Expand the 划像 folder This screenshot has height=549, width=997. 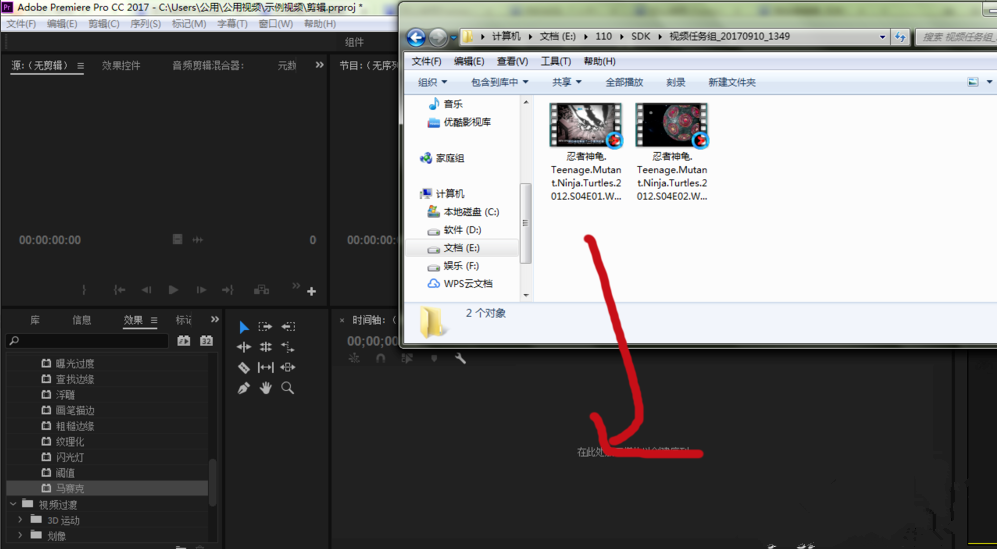pyautogui.click(x=20, y=535)
